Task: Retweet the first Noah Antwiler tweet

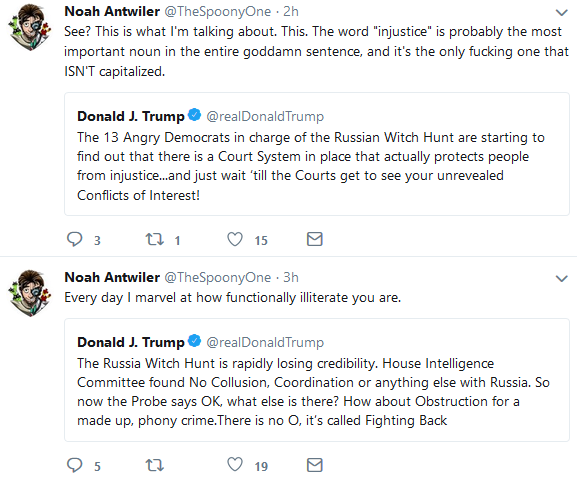Action: 155,239
